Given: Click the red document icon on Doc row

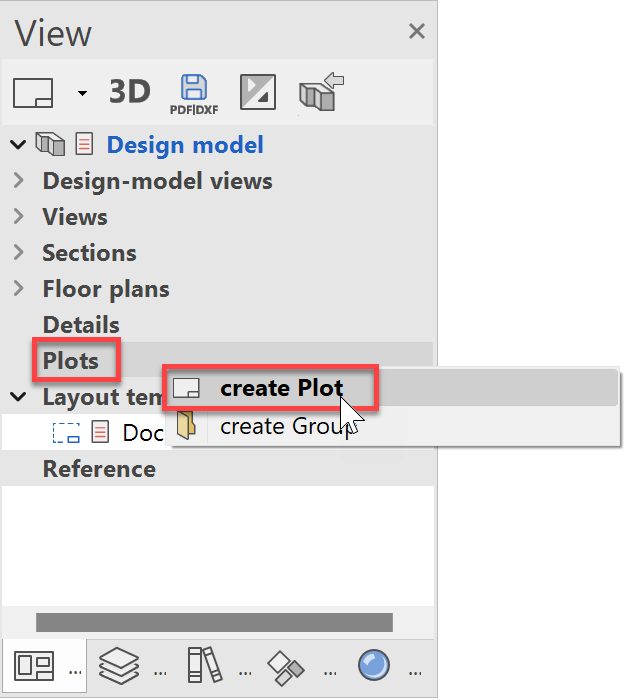Looking at the screenshot, I should (x=100, y=432).
